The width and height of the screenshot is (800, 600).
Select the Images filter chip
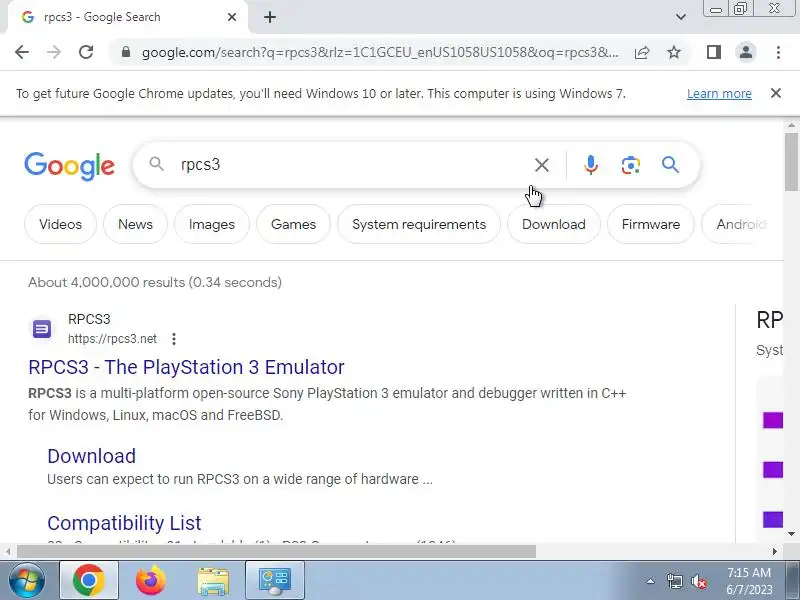coord(212,224)
